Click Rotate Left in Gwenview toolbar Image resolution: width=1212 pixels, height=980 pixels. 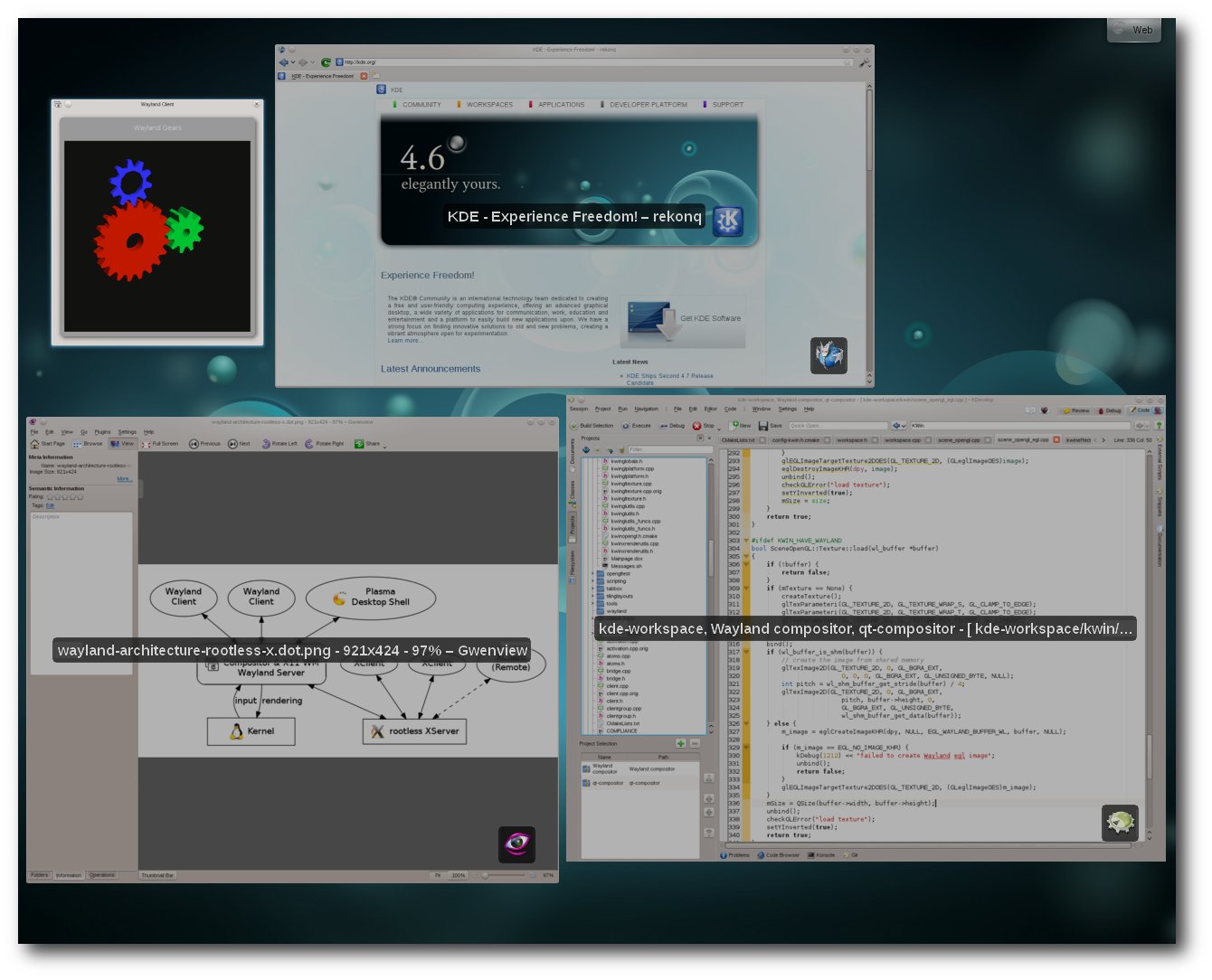279,444
